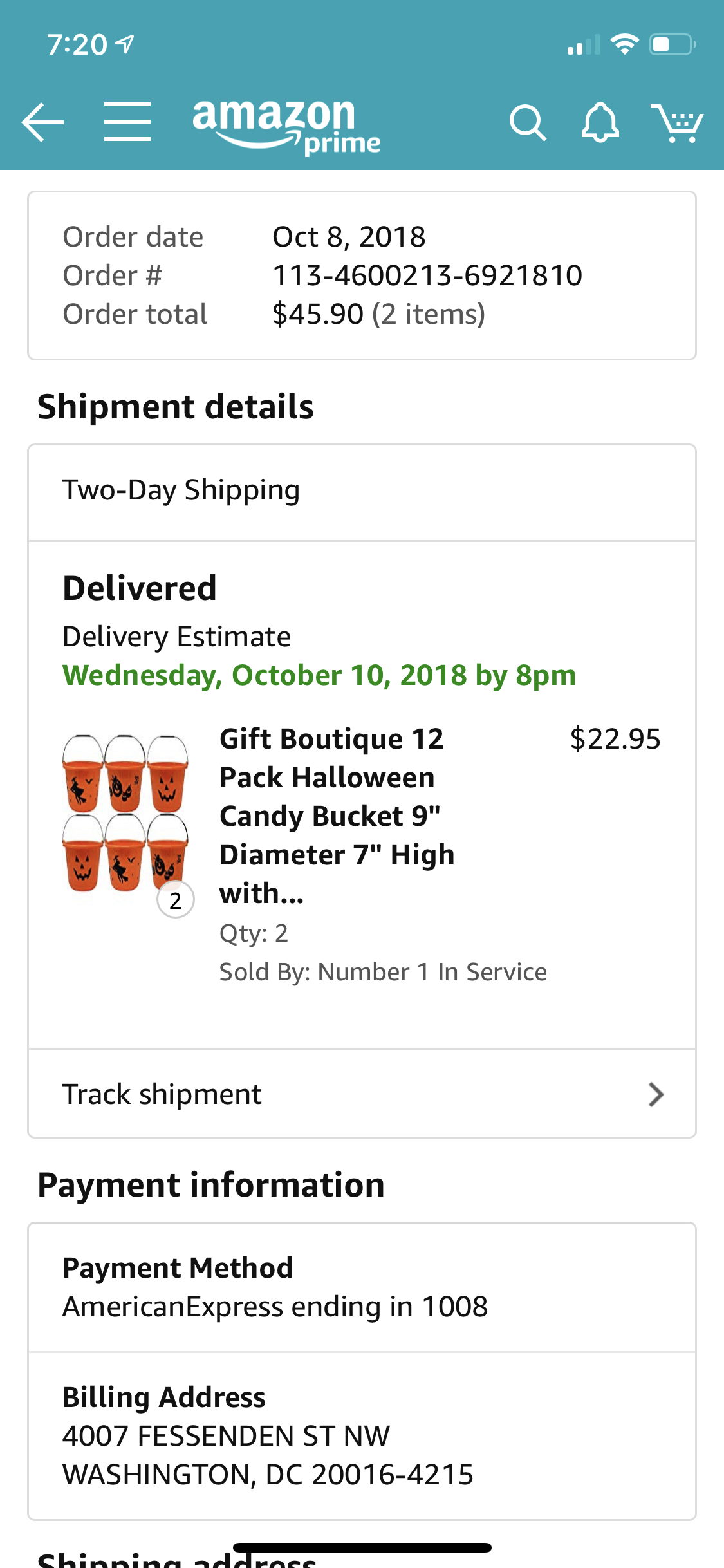Tap the quantity badge on the bucket image
The image size is (724, 1568).
coord(174,899)
